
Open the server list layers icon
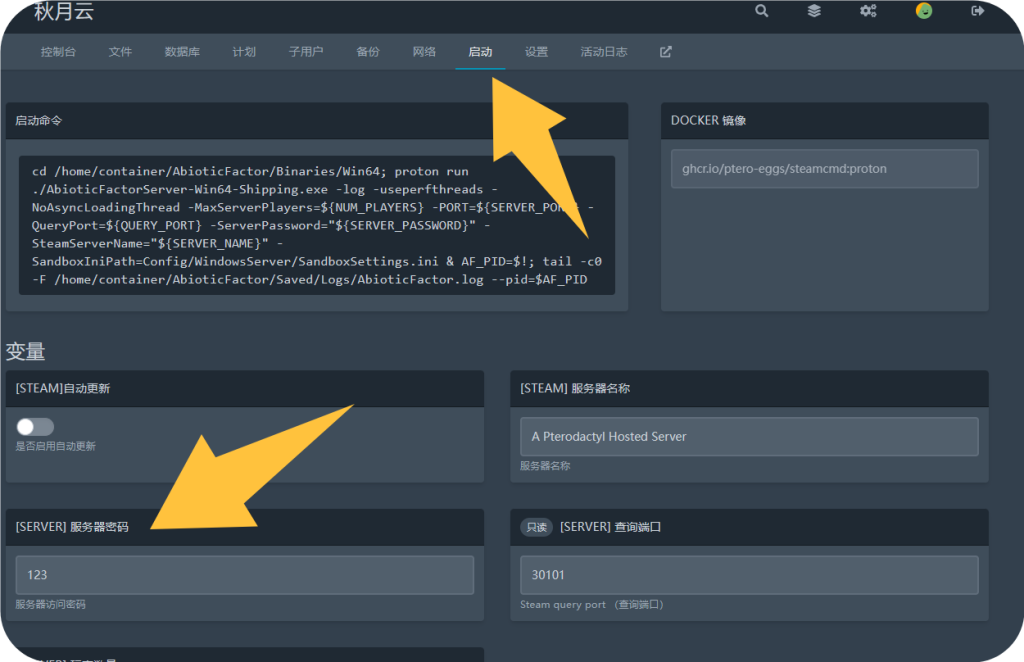(815, 11)
